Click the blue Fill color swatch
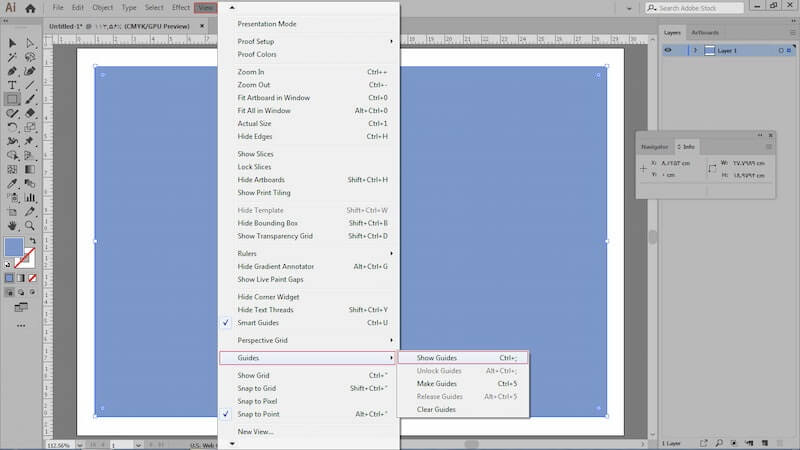The image size is (800, 450). [14, 246]
